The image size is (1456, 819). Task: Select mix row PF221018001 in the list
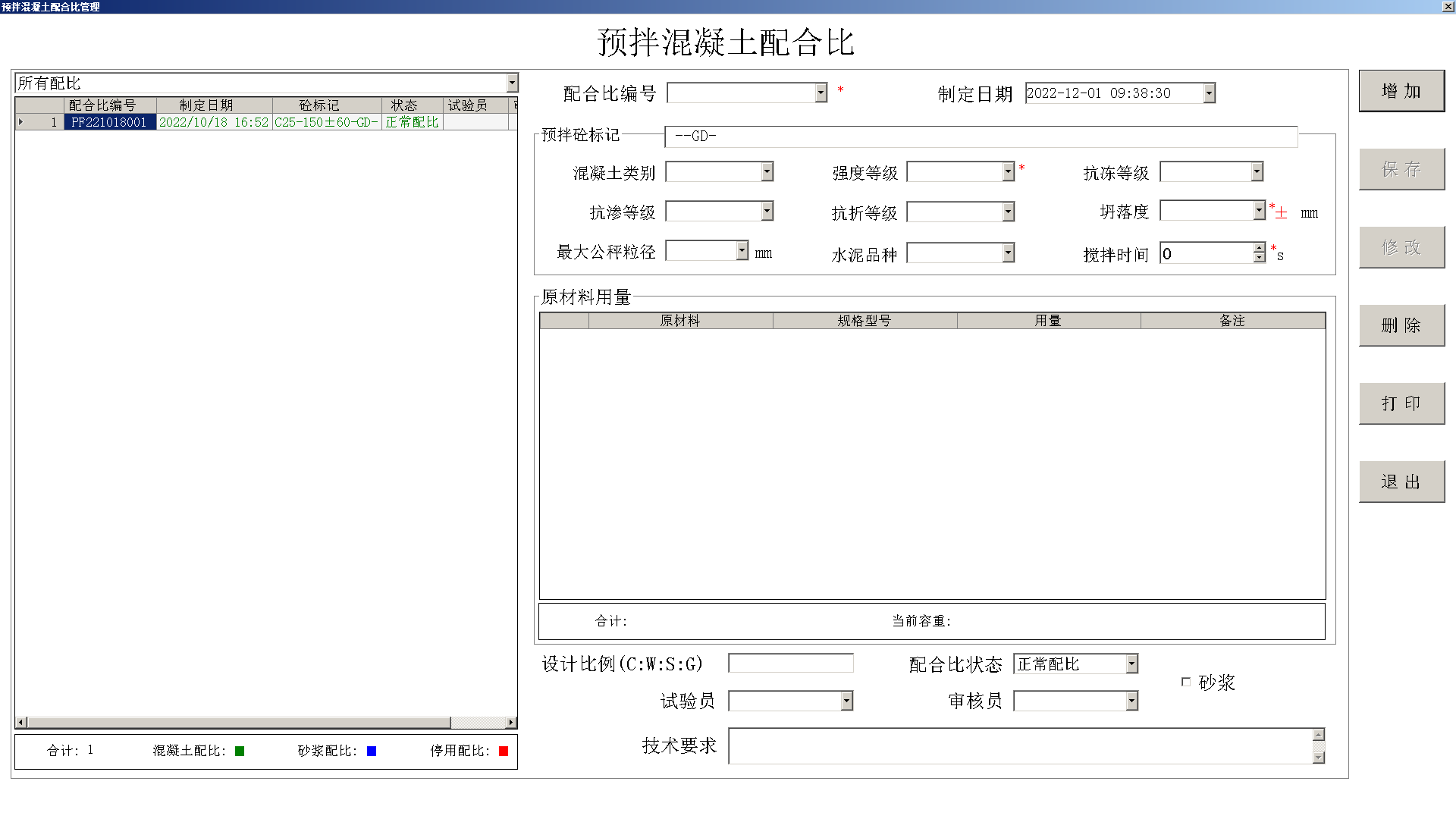tap(109, 122)
